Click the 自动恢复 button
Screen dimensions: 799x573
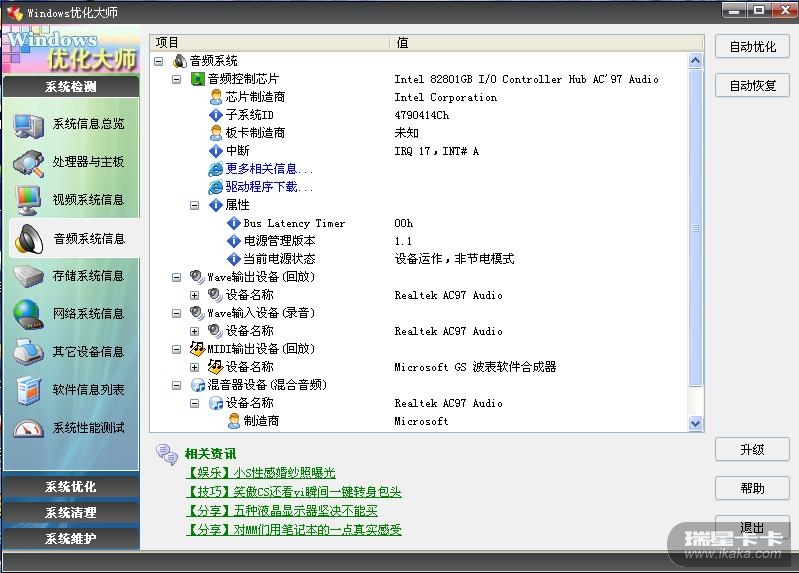tap(753, 85)
